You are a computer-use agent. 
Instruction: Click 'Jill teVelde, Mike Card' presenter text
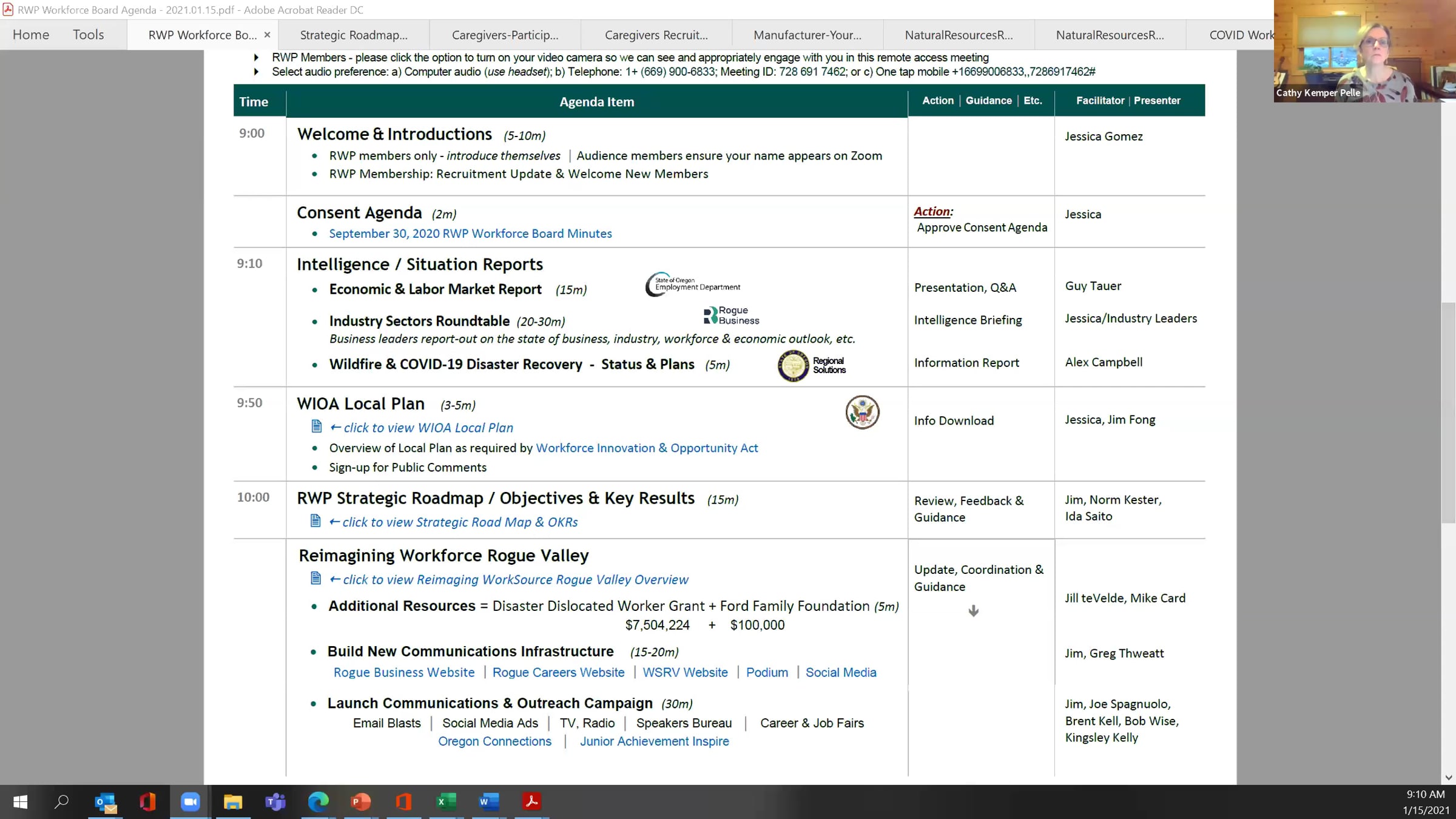pyautogui.click(x=1125, y=598)
